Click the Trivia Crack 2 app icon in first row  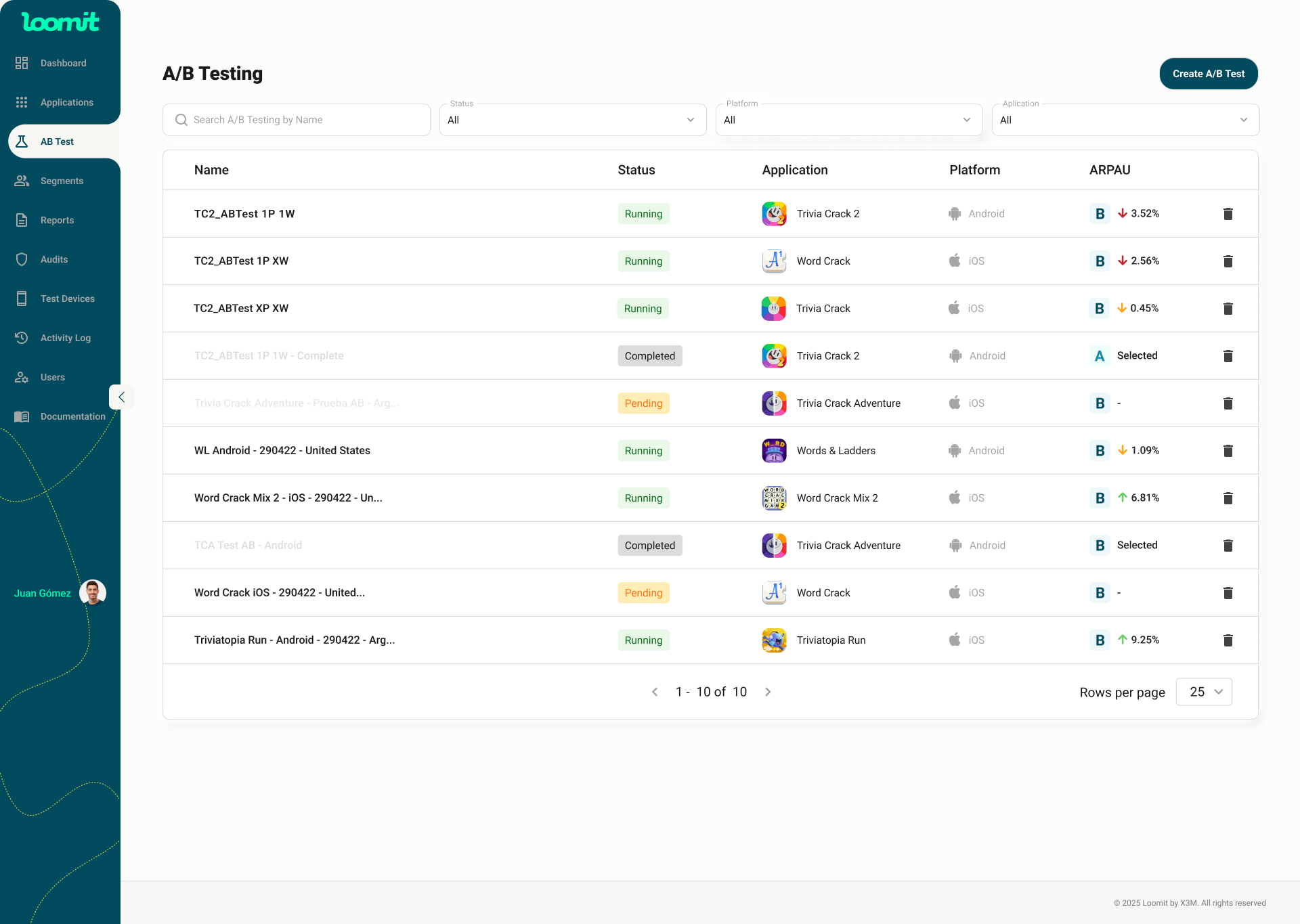[774, 214]
